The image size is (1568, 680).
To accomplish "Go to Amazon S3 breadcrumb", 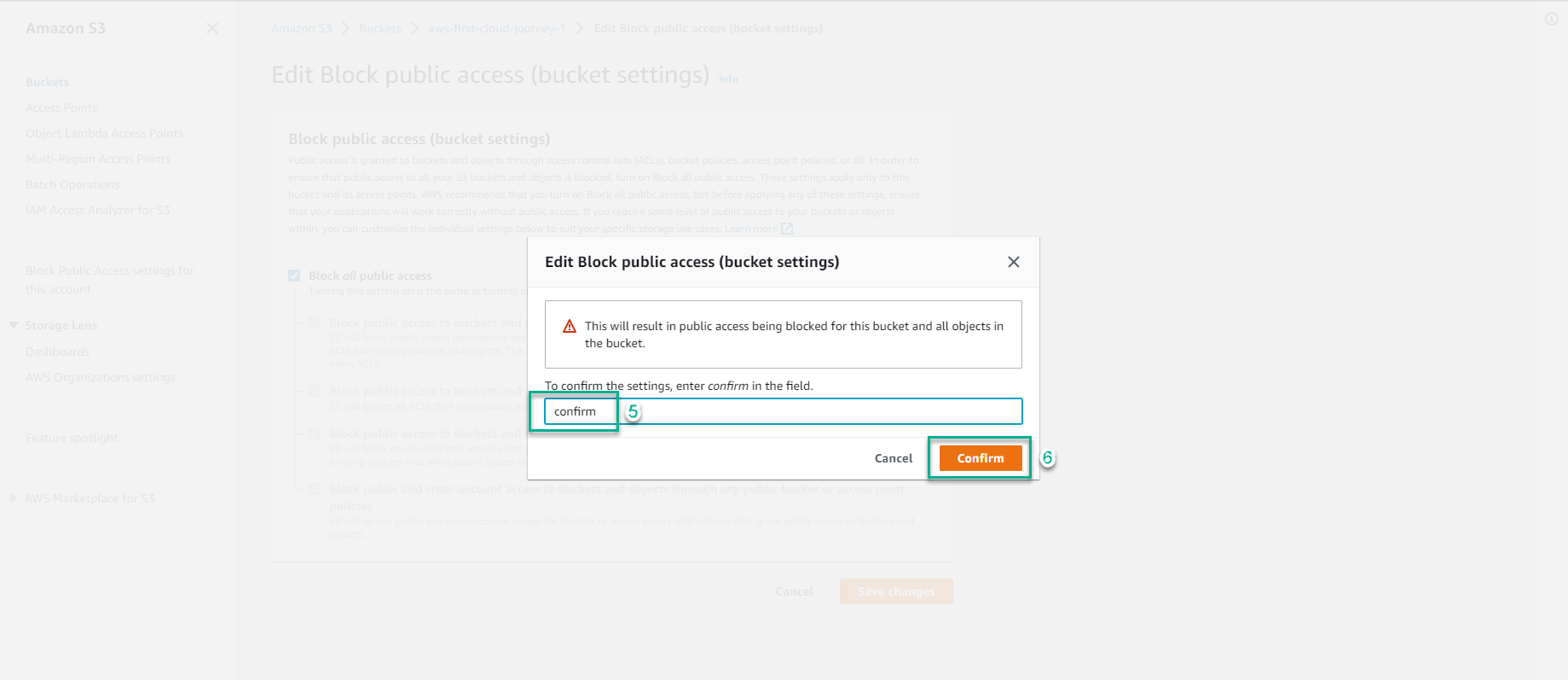I will click(301, 28).
